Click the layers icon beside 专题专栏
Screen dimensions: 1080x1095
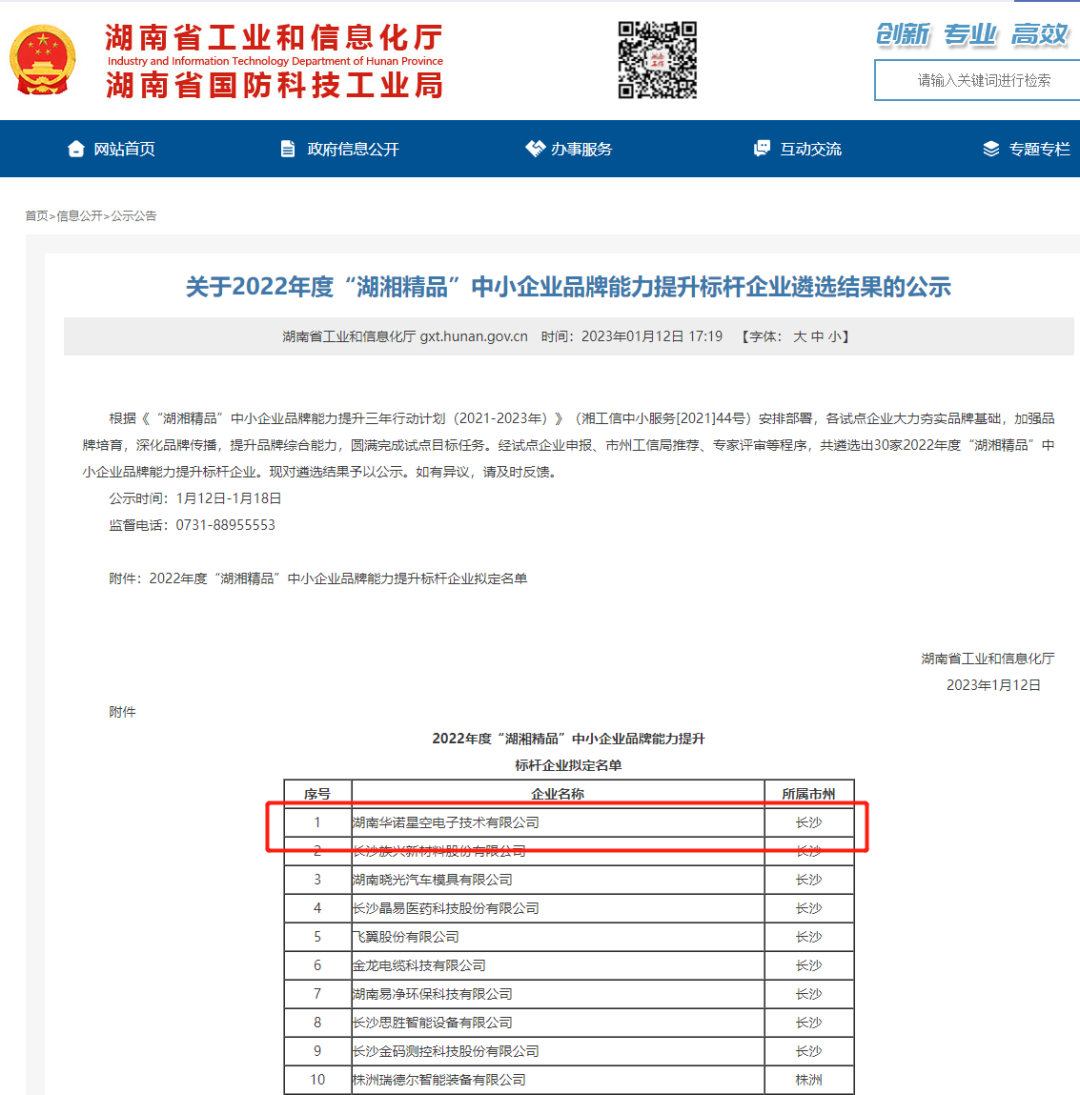coord(991,149)
